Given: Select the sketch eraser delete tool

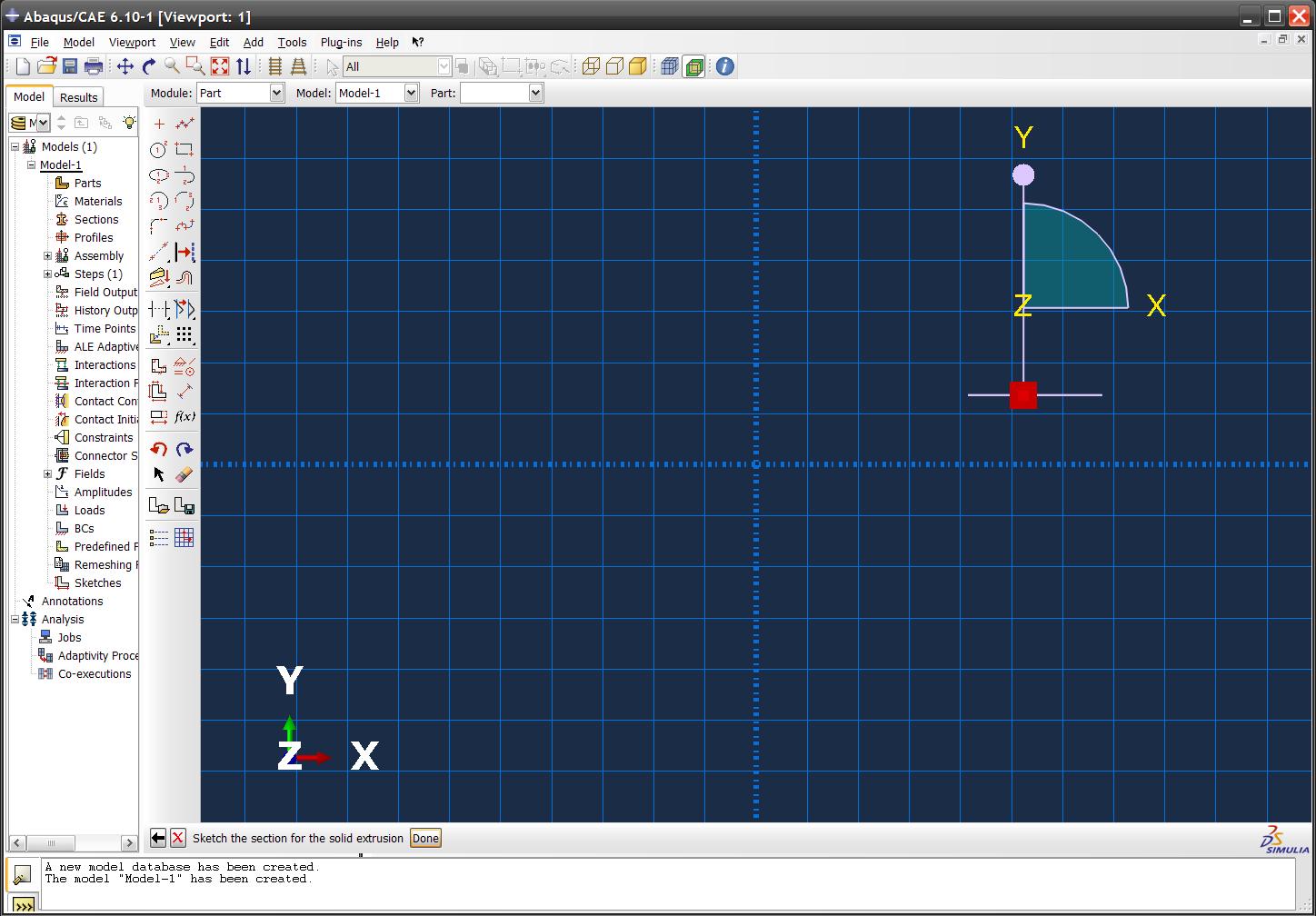Looking at the screenshot, I should pos(184,474).
